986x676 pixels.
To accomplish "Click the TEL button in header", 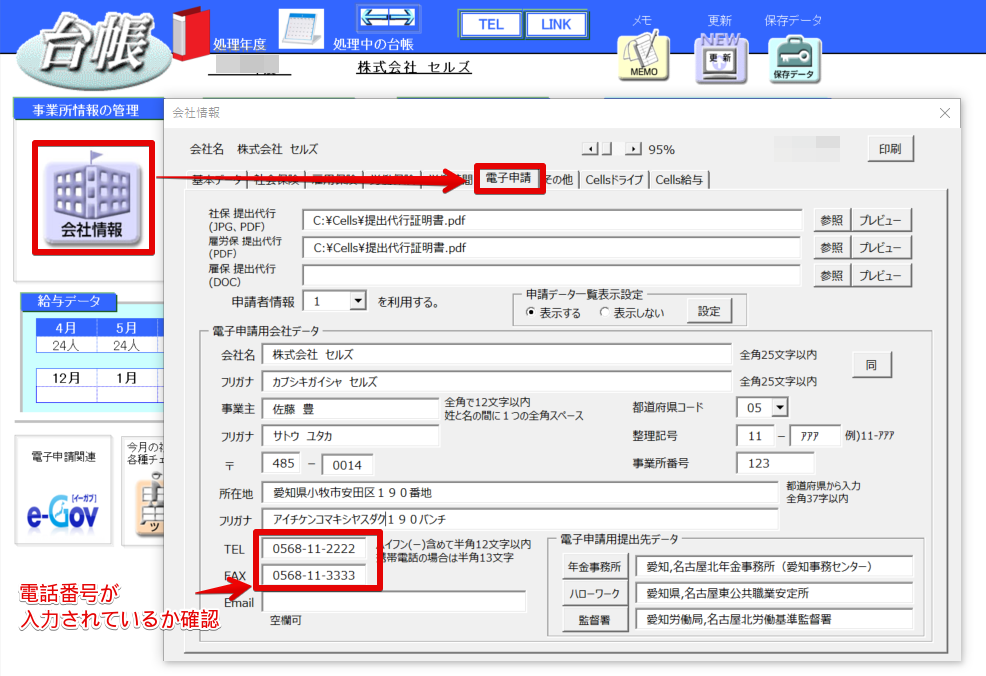I will [x=491, y=25].
